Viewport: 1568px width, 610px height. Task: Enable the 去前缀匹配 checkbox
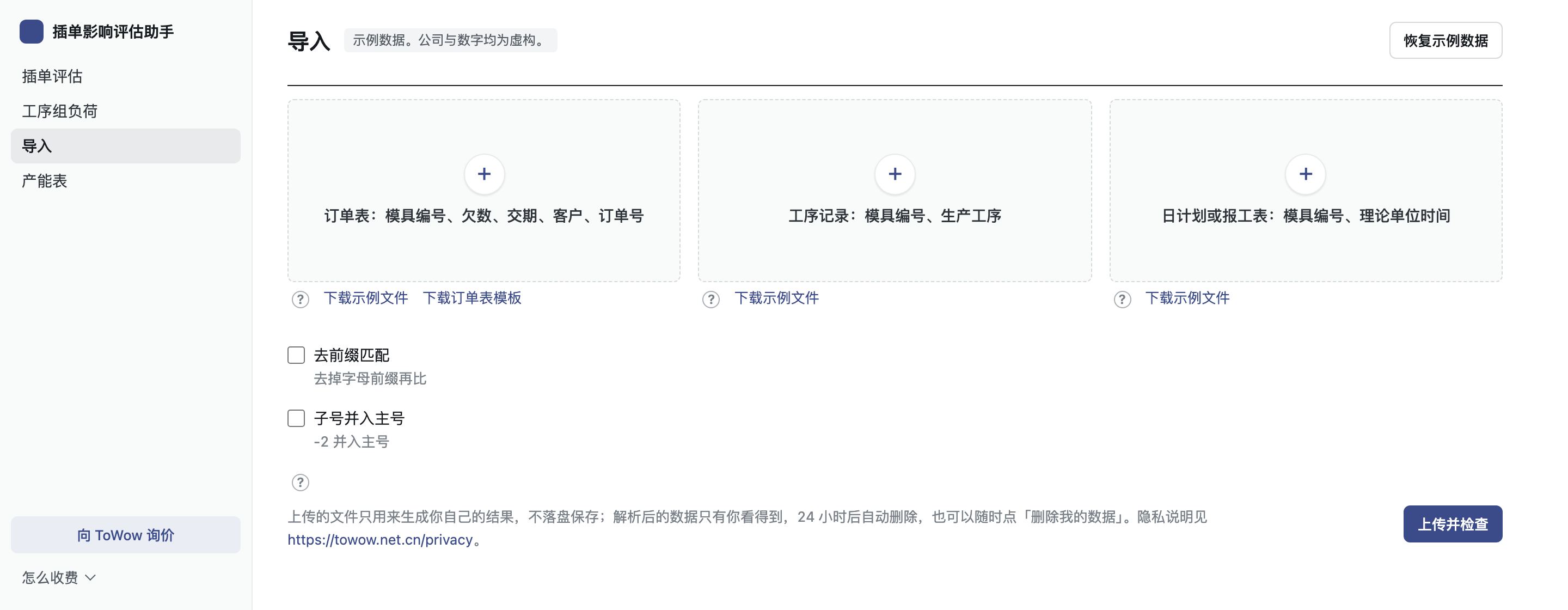pyautogui.click(x=296, y=355)
